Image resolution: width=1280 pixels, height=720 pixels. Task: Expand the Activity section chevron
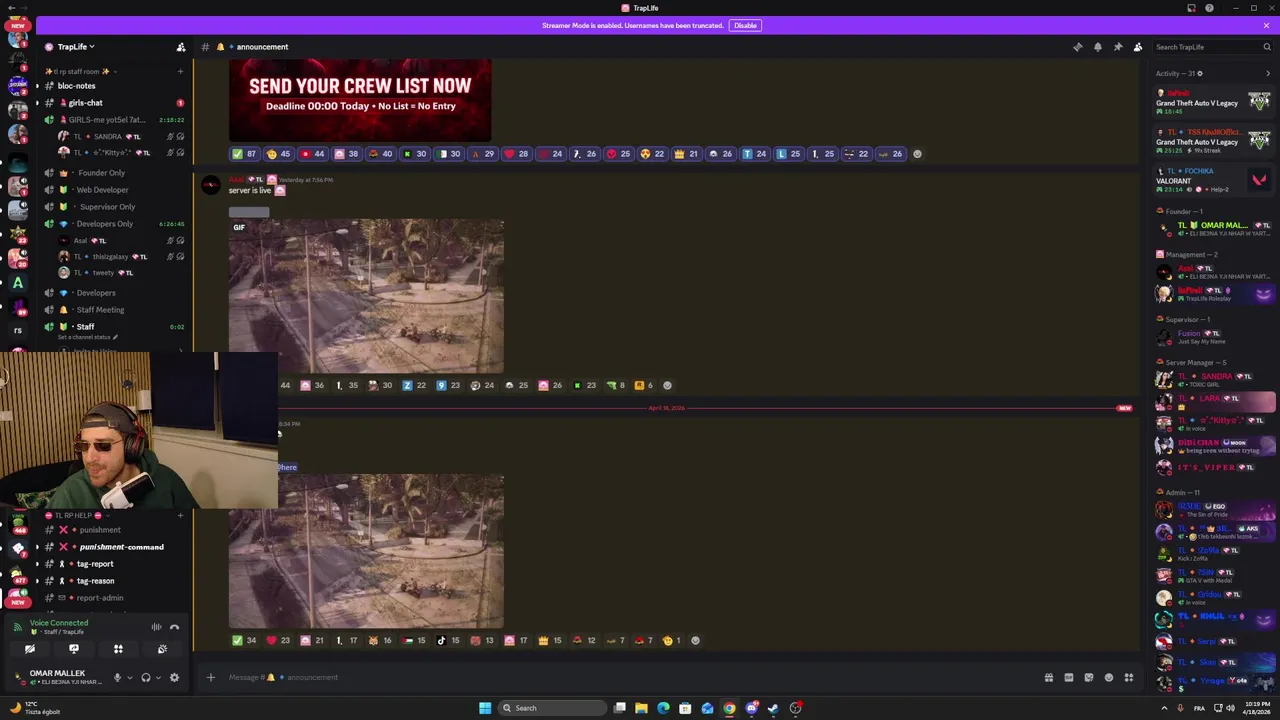(1268, 73)
